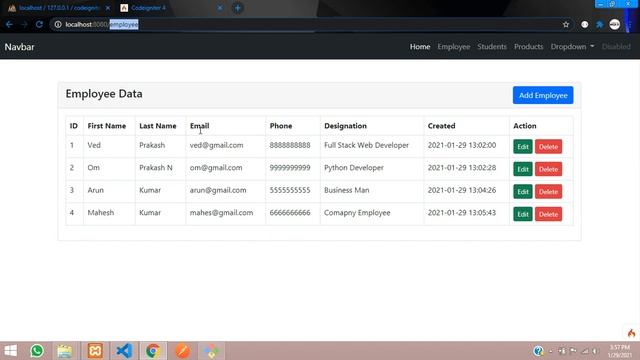Open the browser profile avatar
Image resolution: width=640 pixels, height=360 pixels.
(615, 24)
